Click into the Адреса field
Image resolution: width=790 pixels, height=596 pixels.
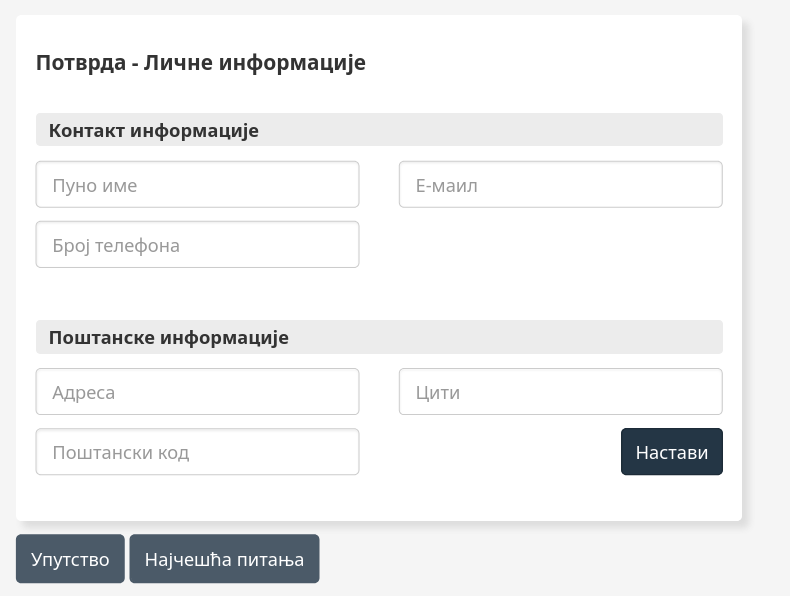coord(198,391)
